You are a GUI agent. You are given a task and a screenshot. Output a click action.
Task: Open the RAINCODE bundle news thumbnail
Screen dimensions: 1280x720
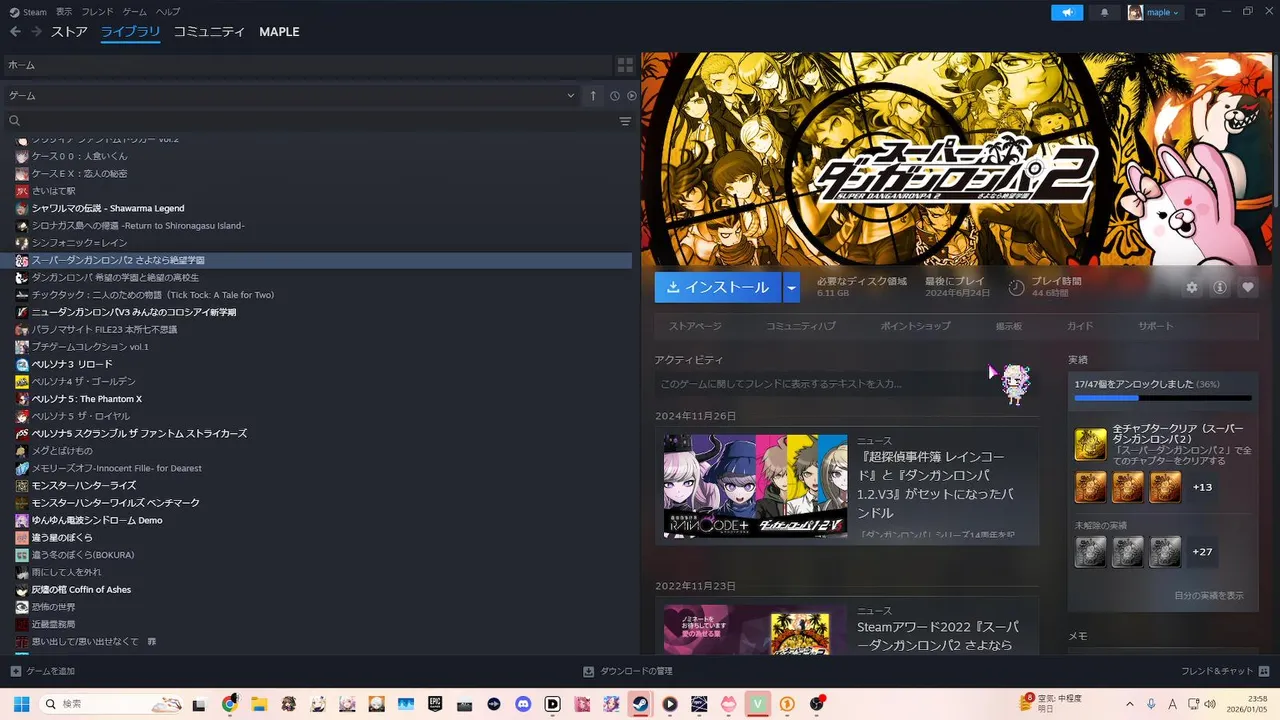point(755,485)
